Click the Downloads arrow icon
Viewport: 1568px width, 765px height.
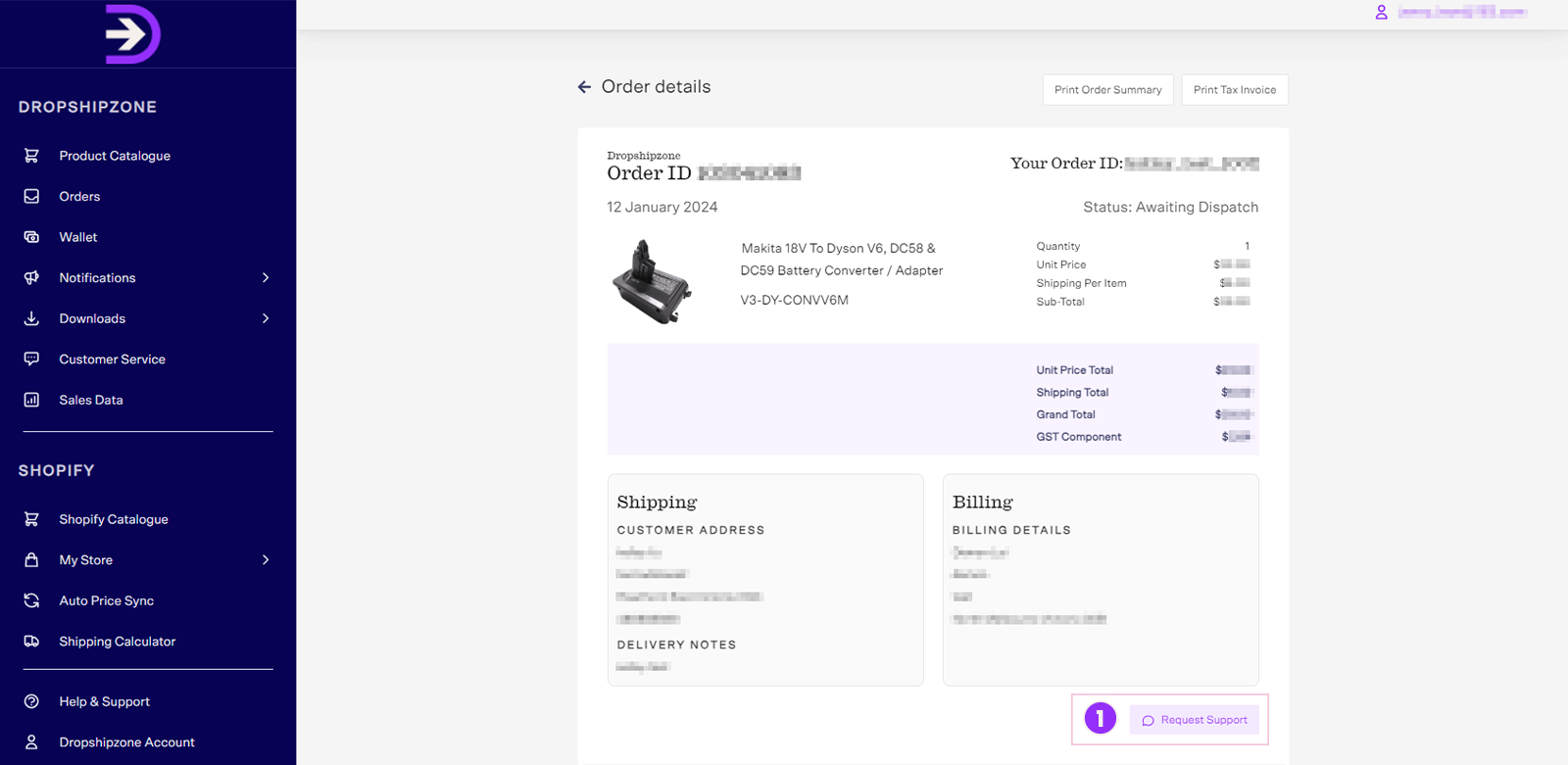pos(31,318)
